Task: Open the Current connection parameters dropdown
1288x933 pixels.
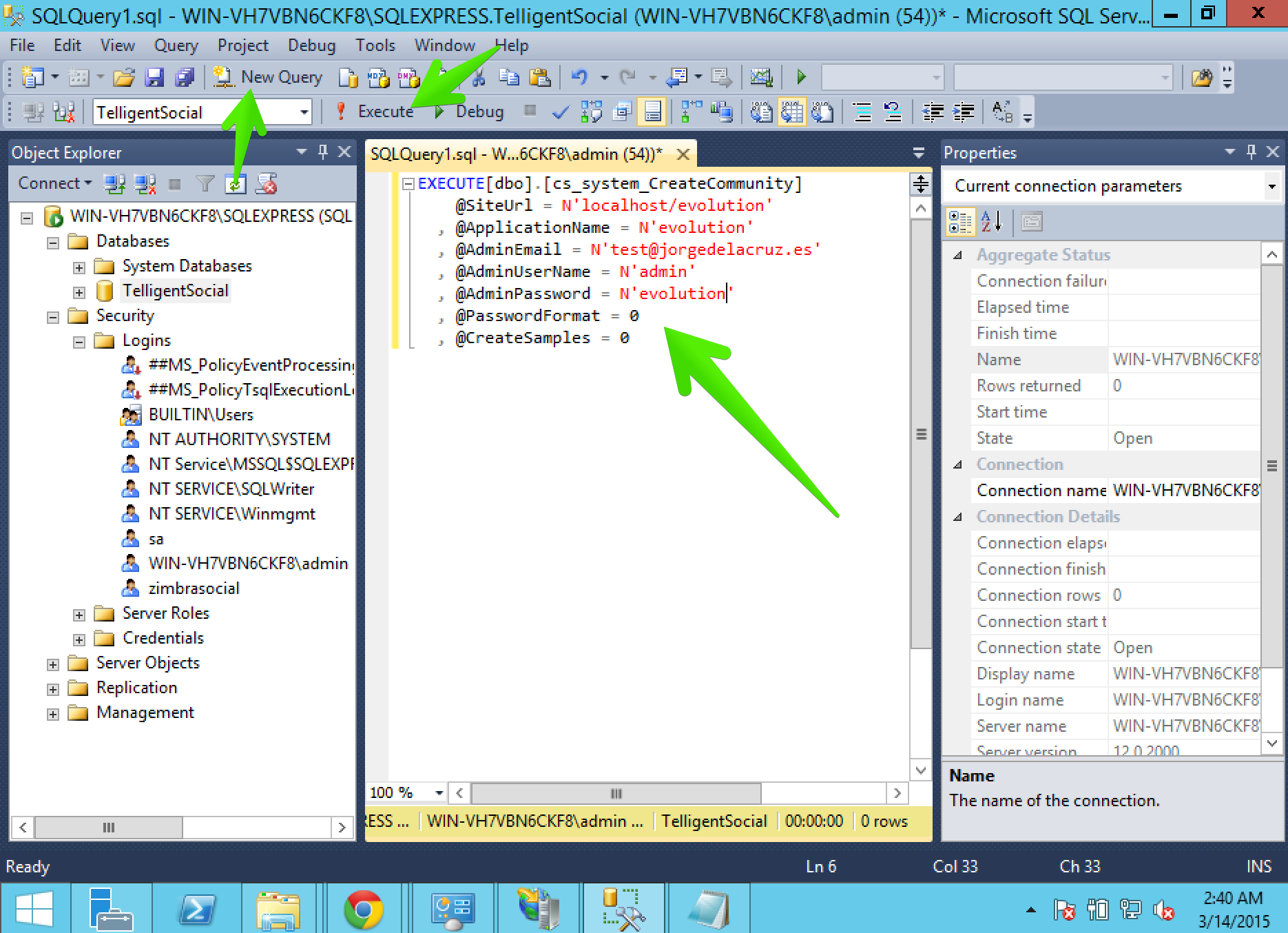Action: pyautogui.click(x=1271, y=186)
